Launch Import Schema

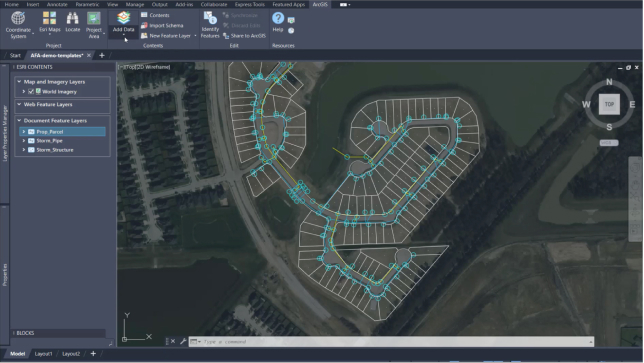162,25
